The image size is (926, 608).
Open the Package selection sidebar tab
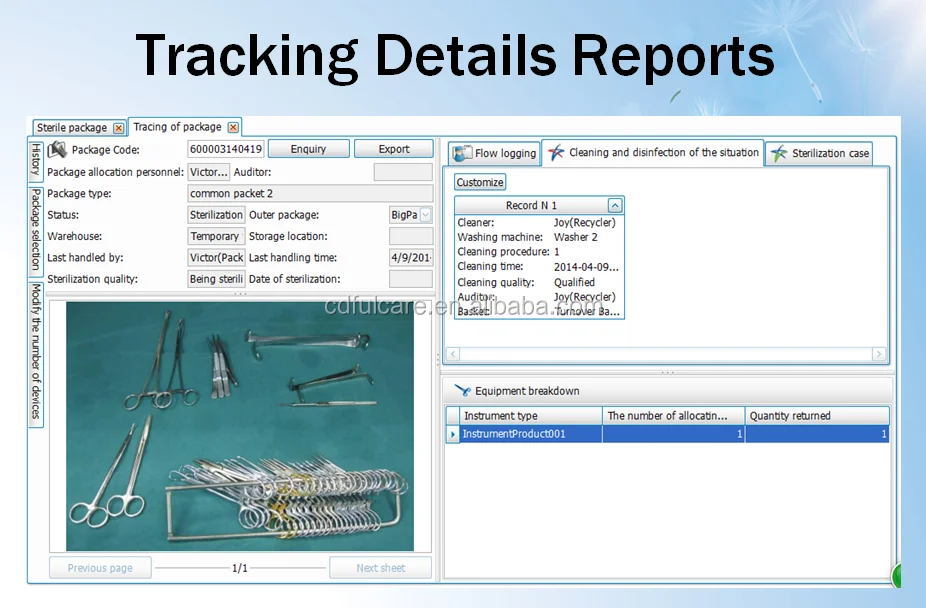tap(36, 228)
